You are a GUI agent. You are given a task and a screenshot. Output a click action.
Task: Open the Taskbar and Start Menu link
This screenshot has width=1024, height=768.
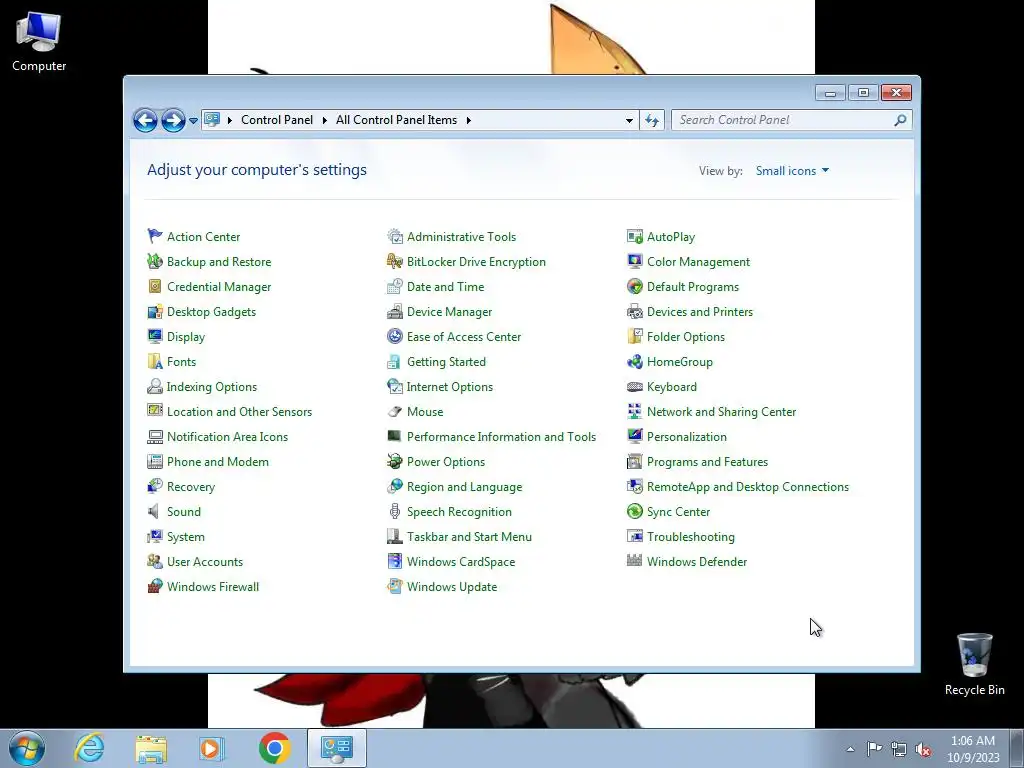470,537
